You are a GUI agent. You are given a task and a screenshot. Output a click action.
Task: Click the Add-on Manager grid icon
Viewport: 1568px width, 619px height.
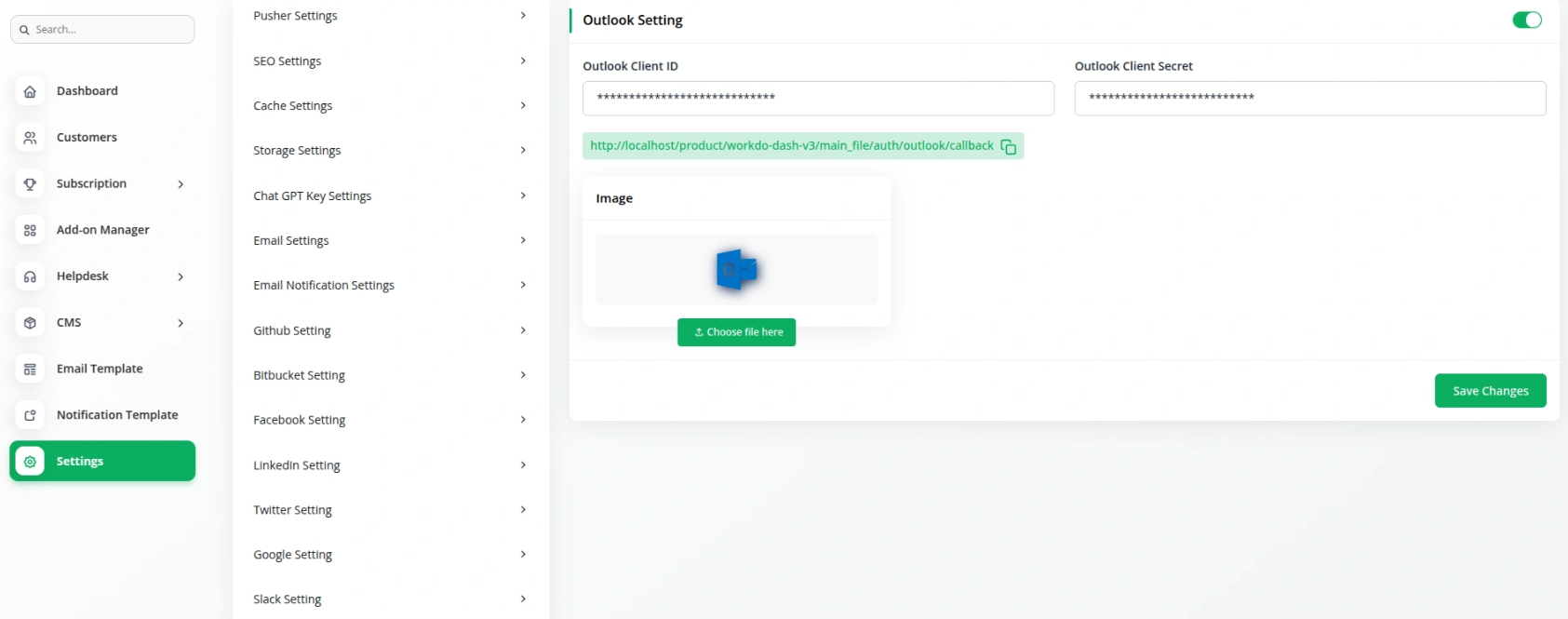30,230
